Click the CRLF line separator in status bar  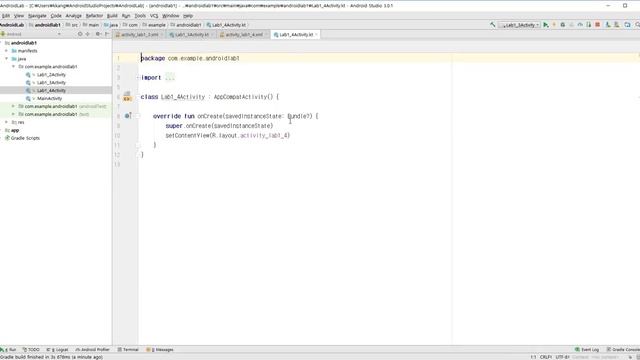[545, 357]
